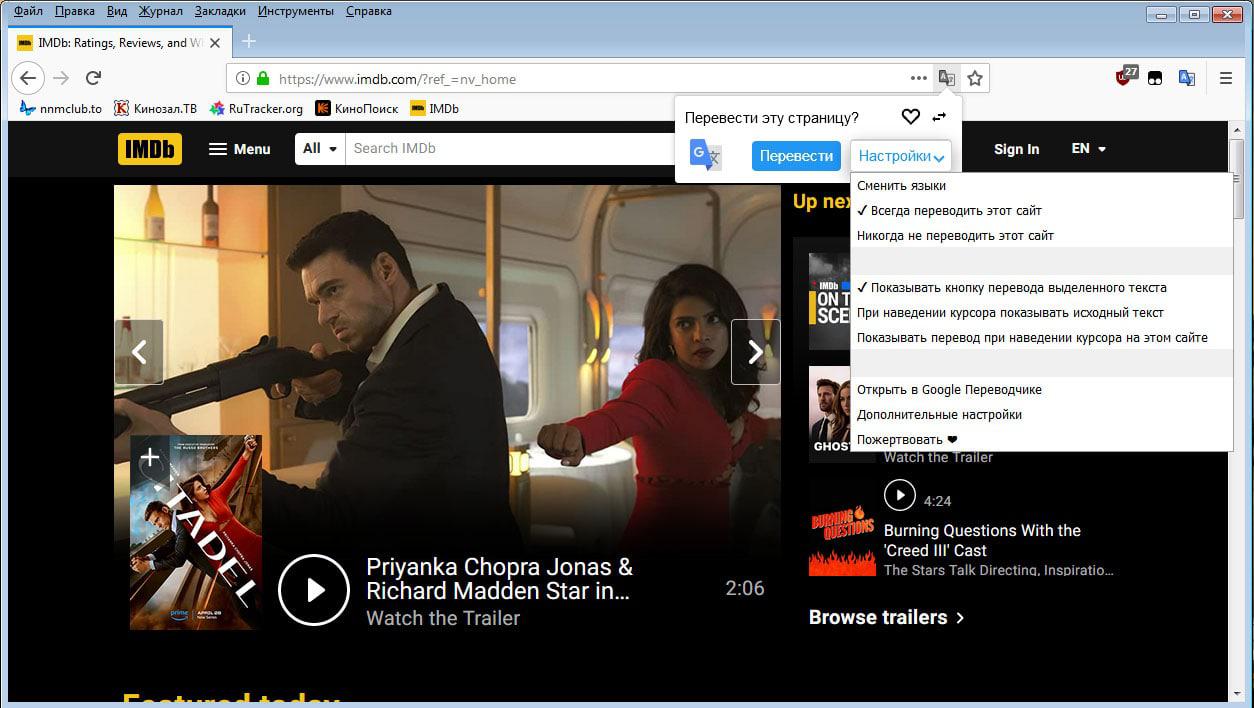Click the Burning Questions thumbnail
Viewport: 1254px width, 708px height.
pyautogui.click(x=842, y=539)
